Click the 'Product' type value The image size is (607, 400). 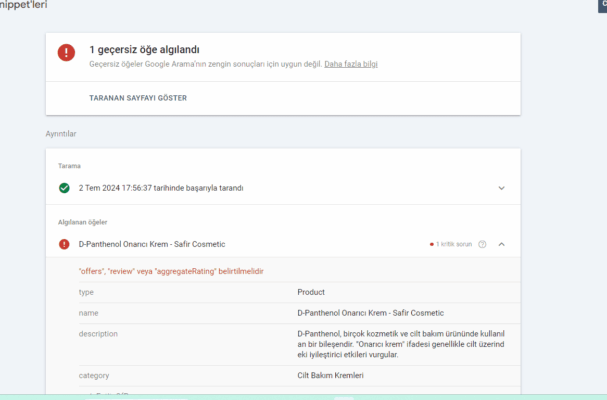311,292
